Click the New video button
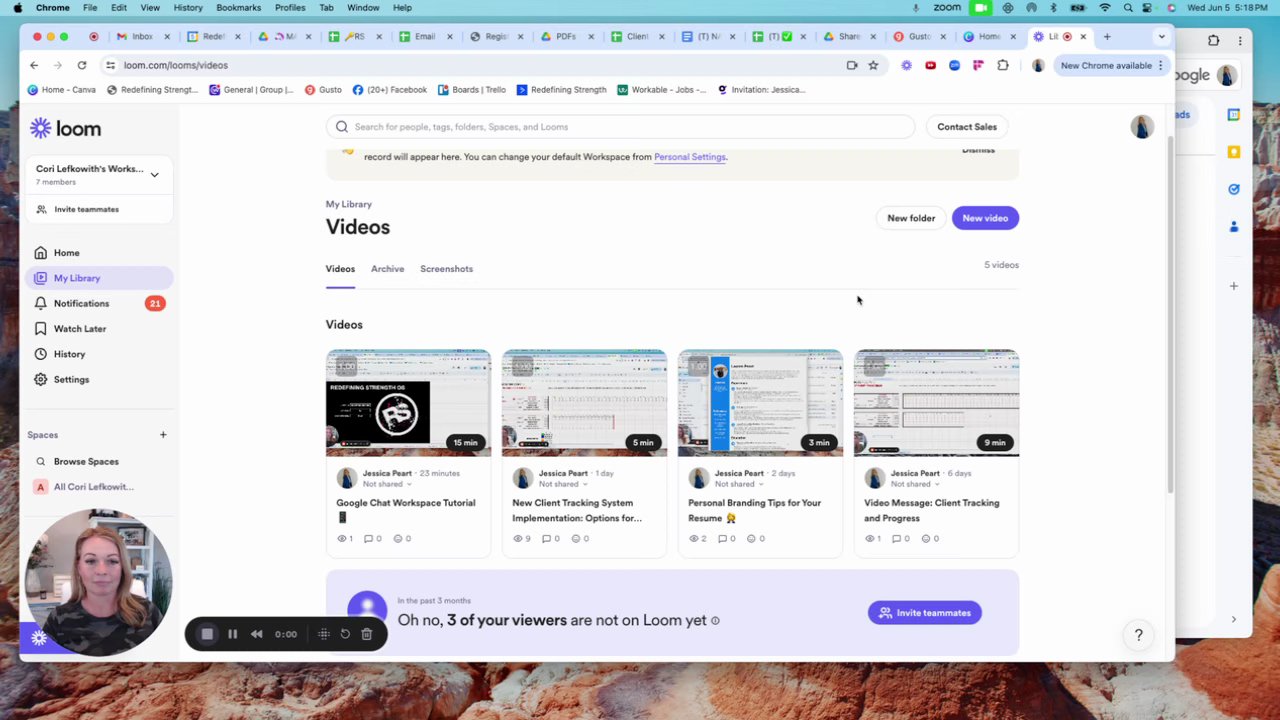 (985, 218)
